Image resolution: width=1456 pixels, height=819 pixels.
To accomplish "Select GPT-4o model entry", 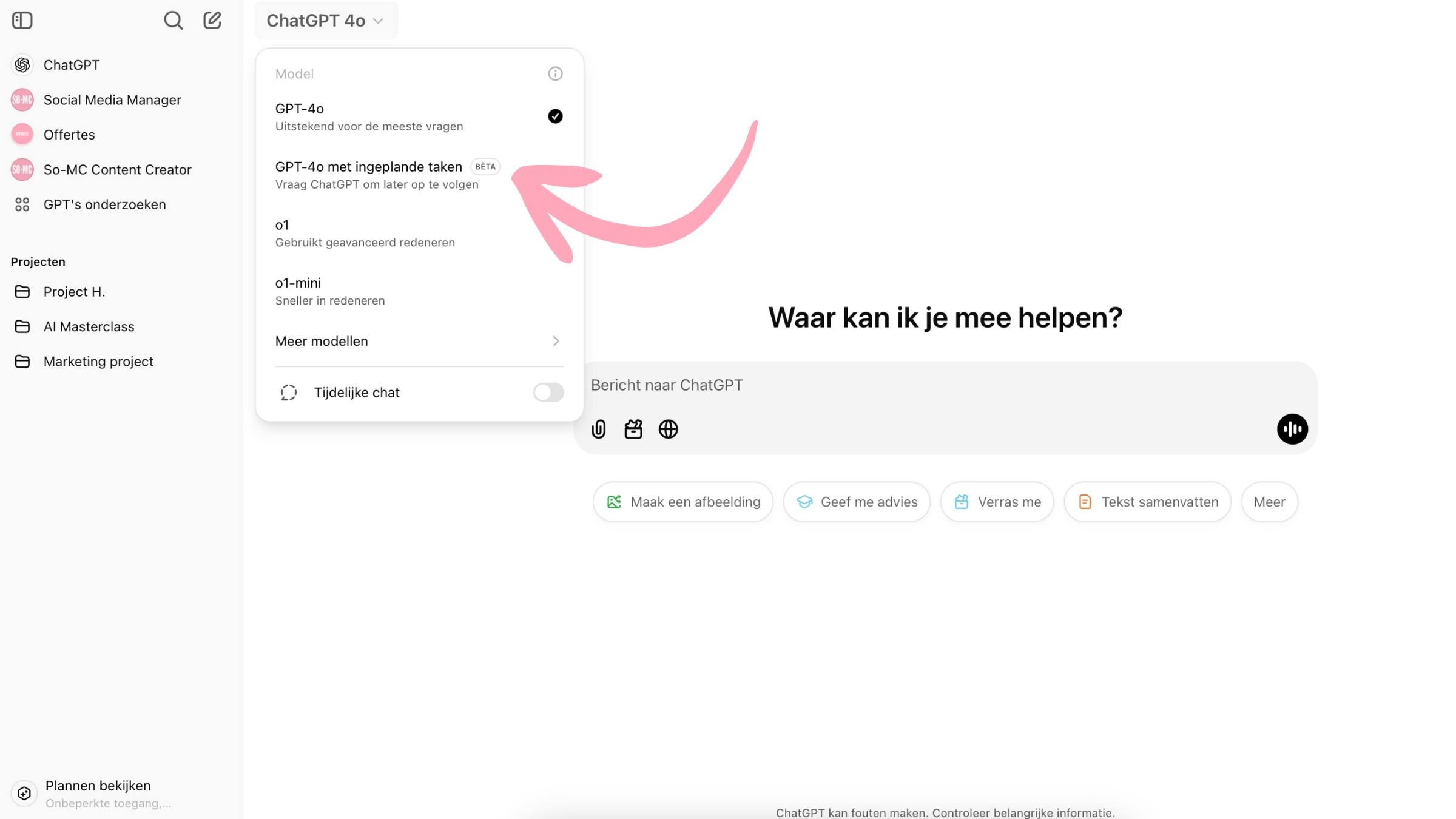I will [x=419, y=117].
